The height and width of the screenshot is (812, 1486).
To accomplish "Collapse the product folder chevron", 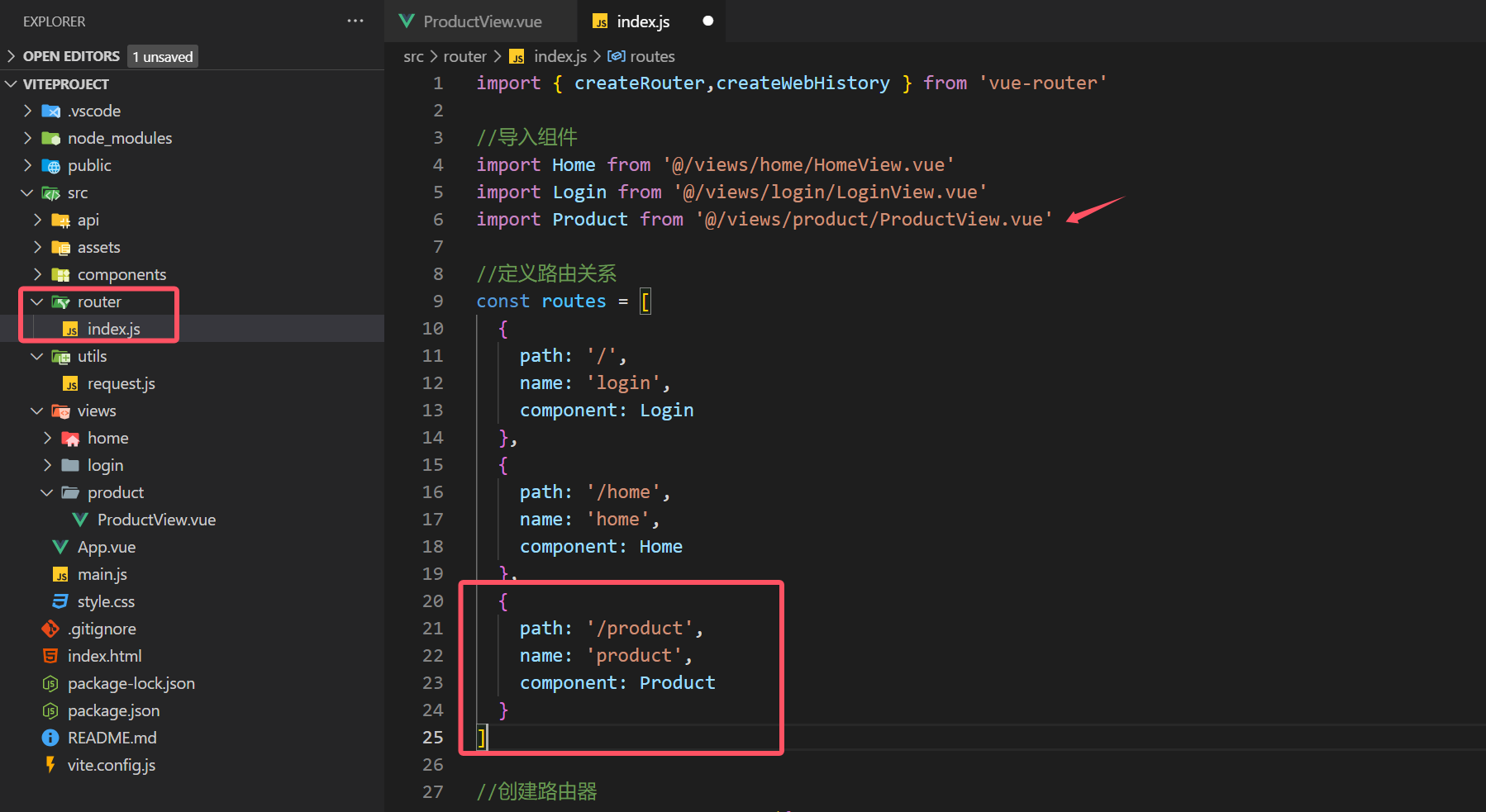I will click(47, 492).
